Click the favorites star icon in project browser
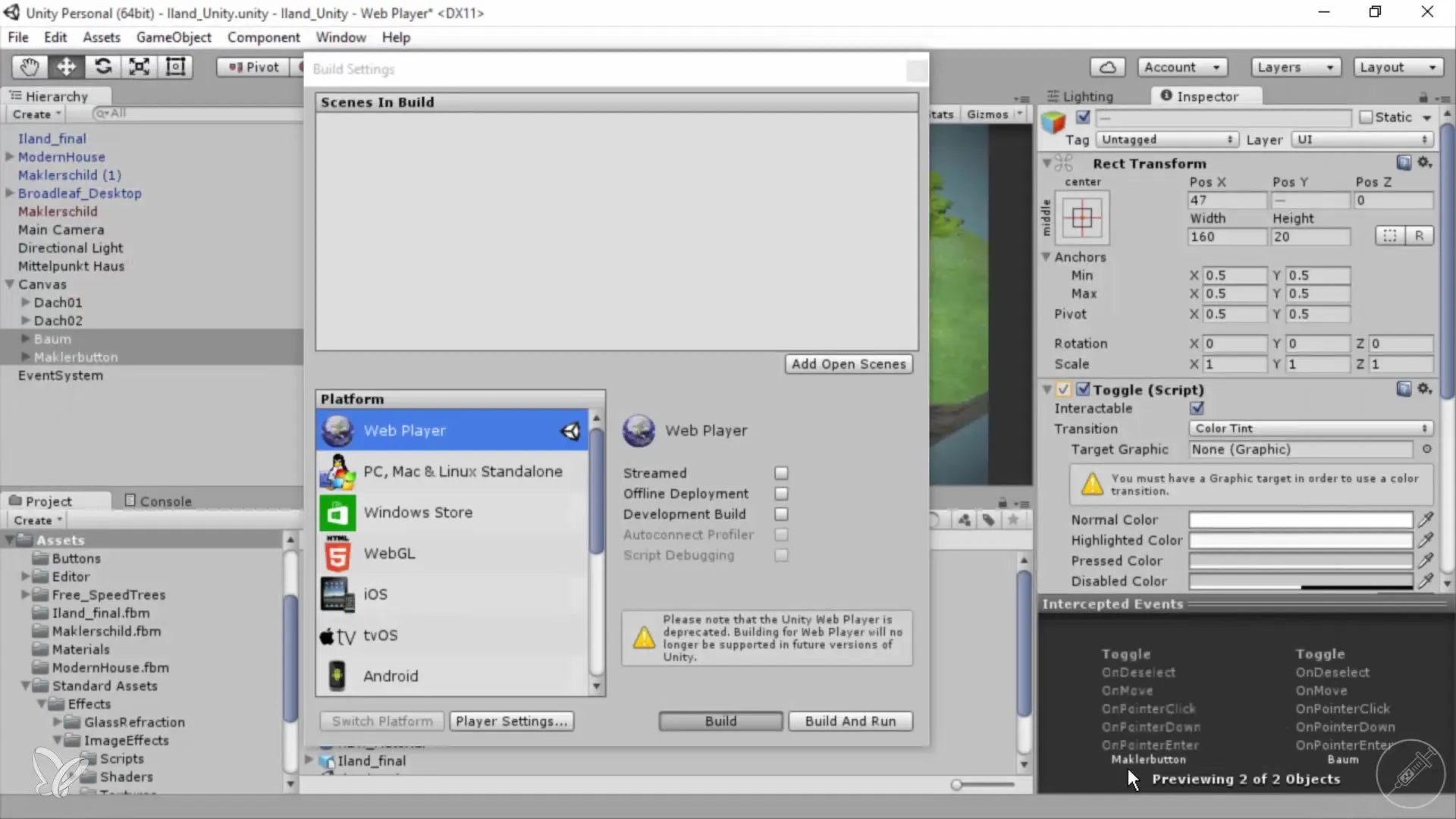Viewport: 1456px width, 819px height. [x=1013, y=519]
